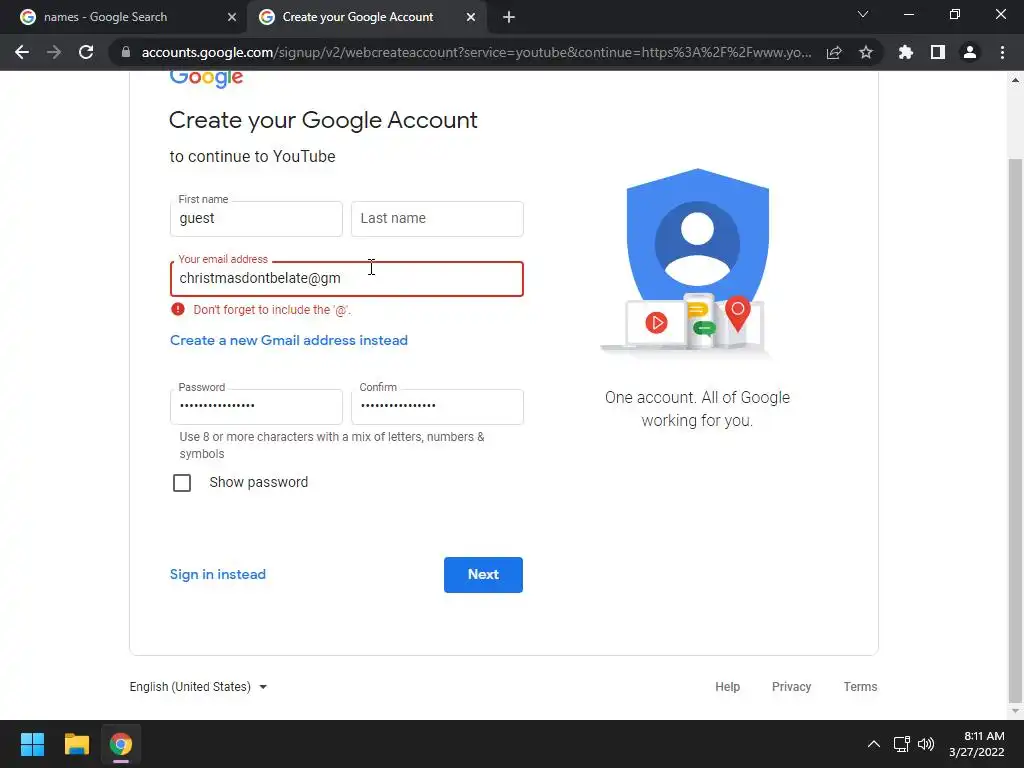
Task: Go back with the browser back arrow
Action: pos(22,52)
